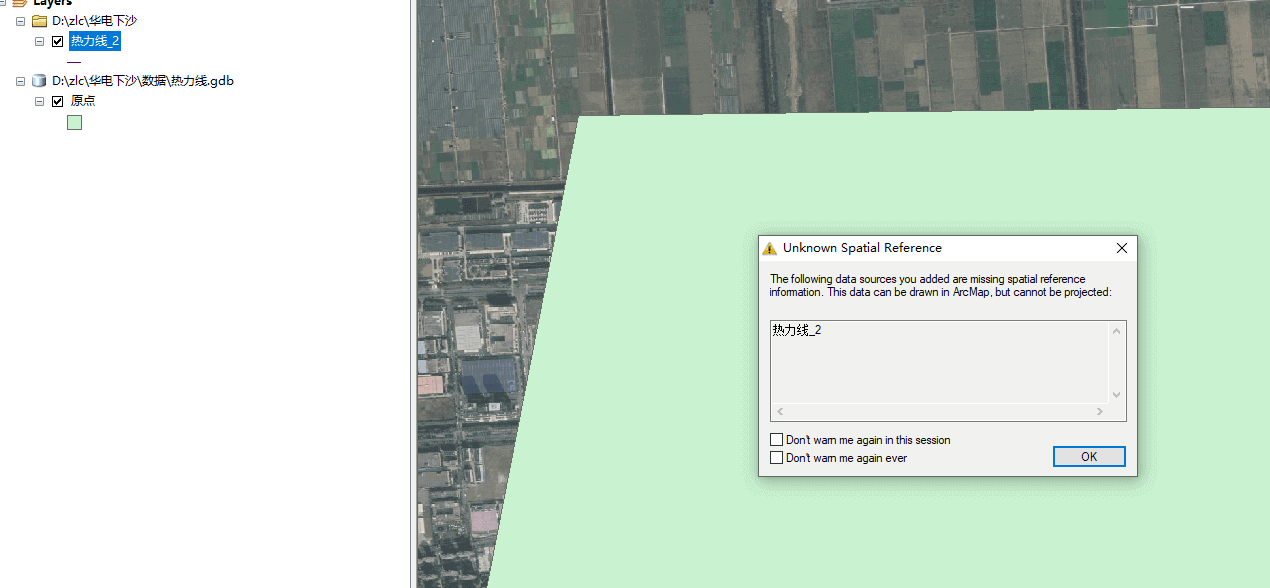Click the list's scroll-right arrow in dialog
The height and width of the screenshot is (588, 1270).
(x=1100, y=412)
